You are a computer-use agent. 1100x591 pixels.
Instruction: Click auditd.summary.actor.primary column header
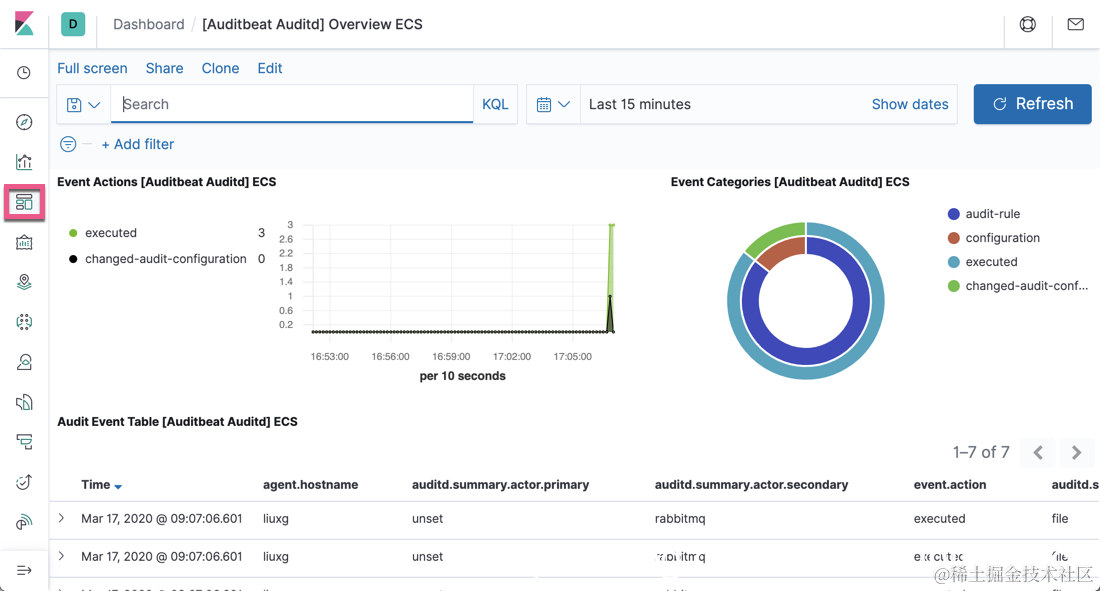[500, 485]
